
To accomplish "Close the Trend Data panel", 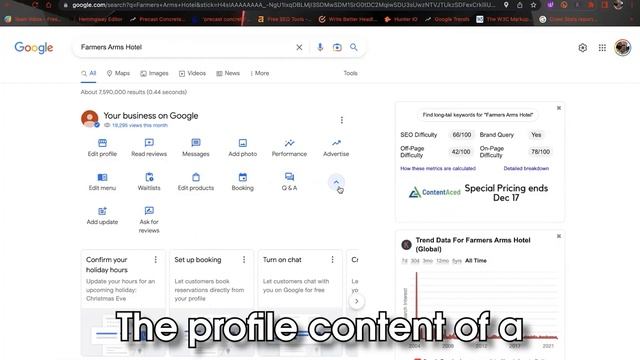I will 559,236.
